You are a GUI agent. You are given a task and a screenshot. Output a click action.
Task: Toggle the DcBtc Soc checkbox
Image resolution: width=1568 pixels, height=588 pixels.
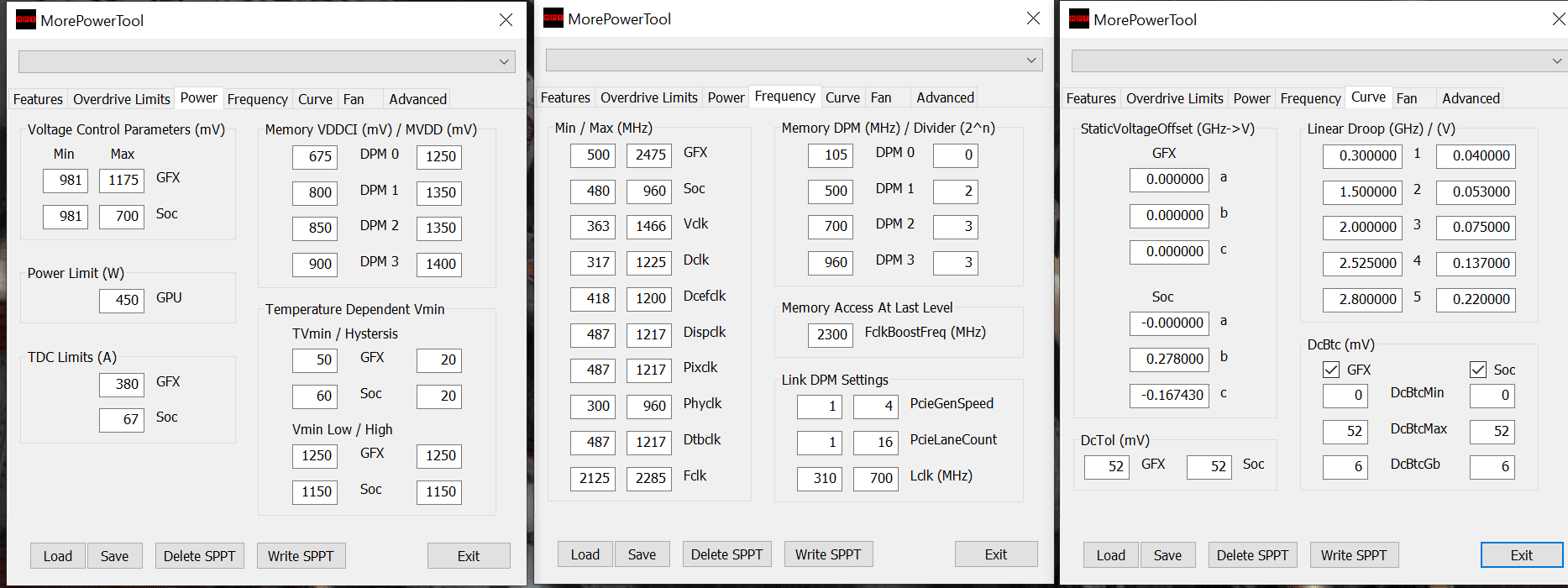pyautogui.click(x=1478, y=370)
